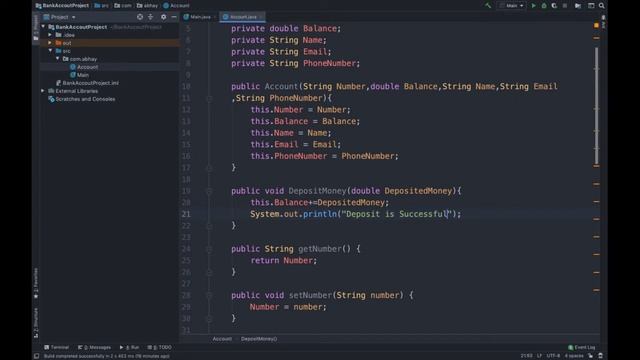Collapse the com.abhay package
The image size is (640, 360).
pos(58,59)
